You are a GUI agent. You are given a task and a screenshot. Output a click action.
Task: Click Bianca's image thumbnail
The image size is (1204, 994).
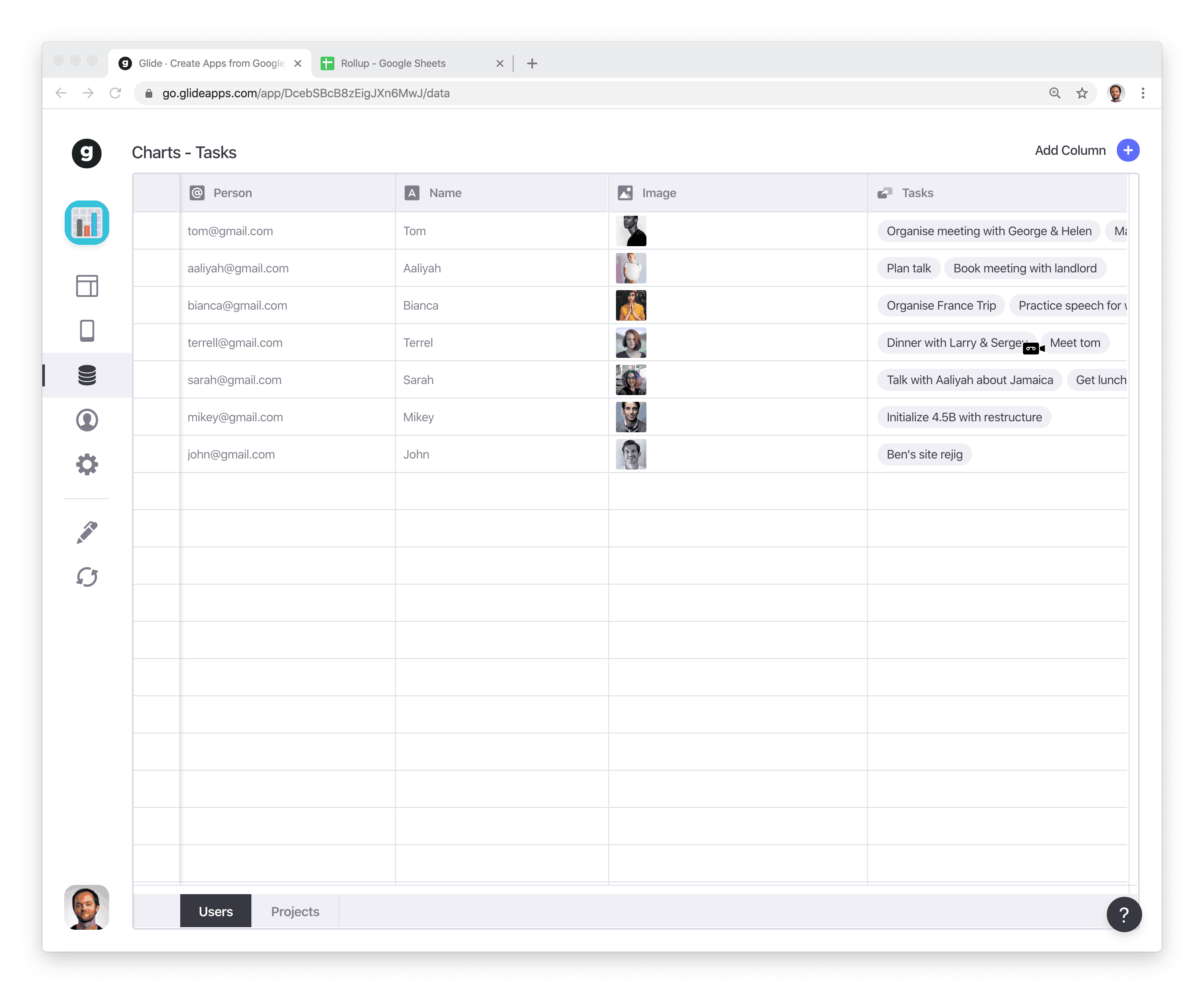click(630, 305)
